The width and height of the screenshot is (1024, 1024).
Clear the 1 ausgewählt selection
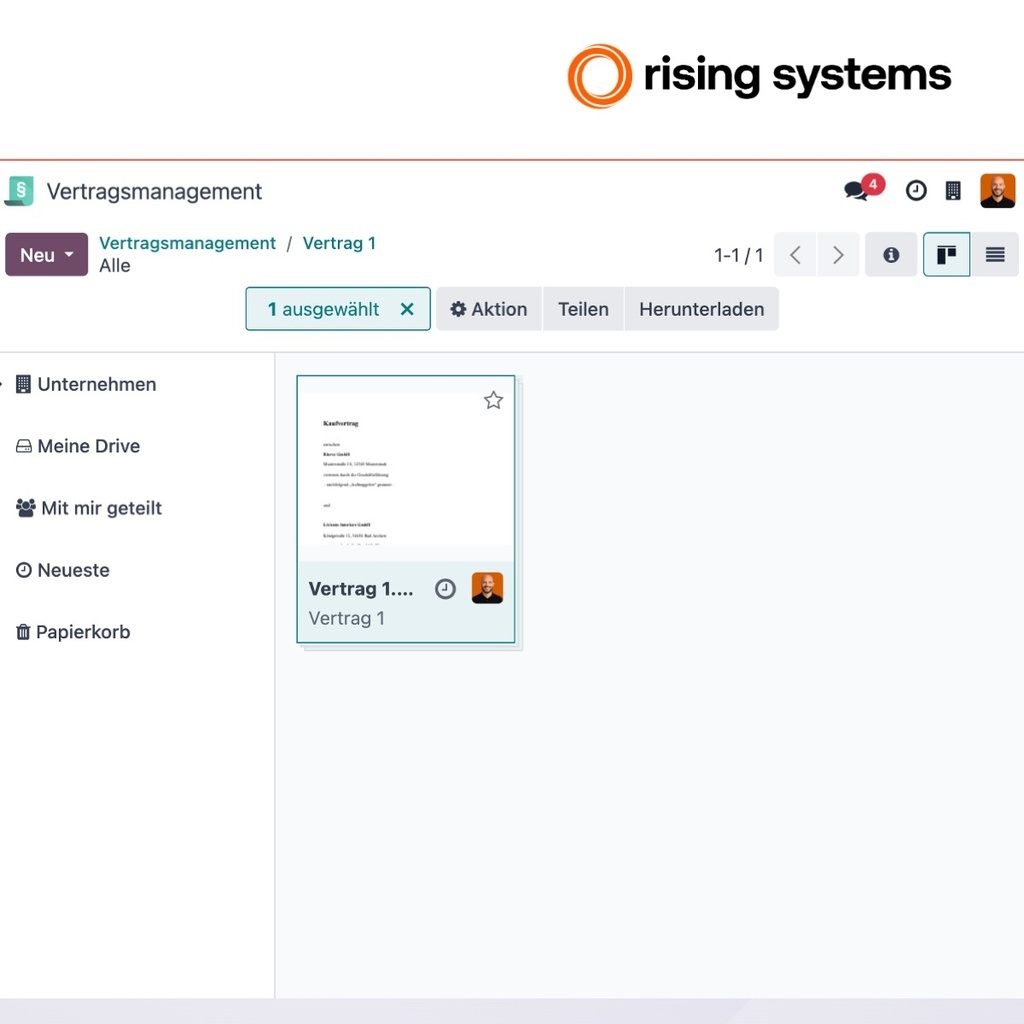click(x=407, y=309)
